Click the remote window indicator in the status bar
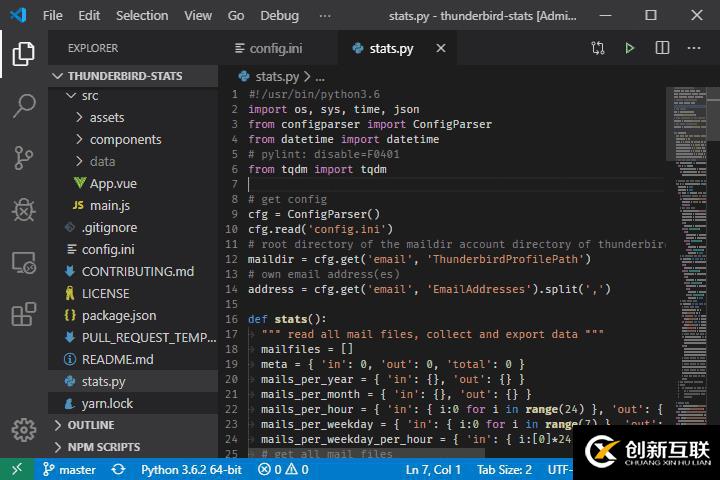Image resolution: width=720 pixels, height=480 pixels. click(17, 469)
